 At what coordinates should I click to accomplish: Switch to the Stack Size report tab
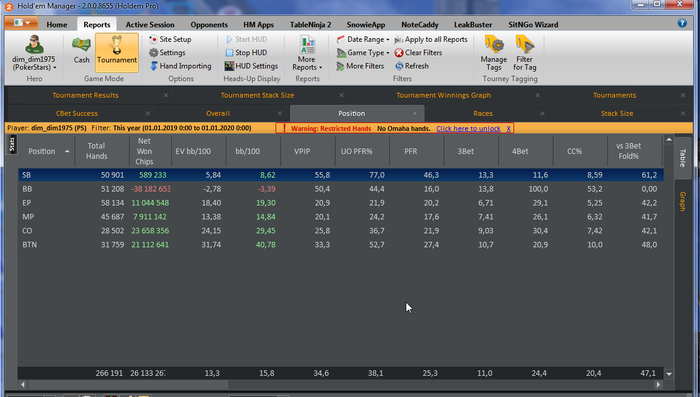617,113
